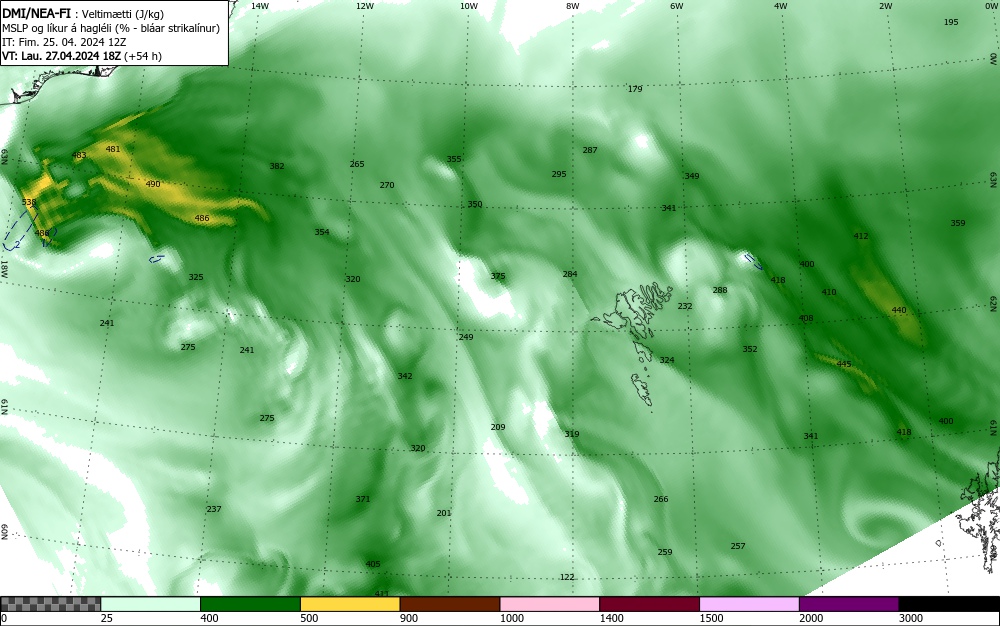The height and width of the screenshot is (626, 1000).
Task: Click the map value 295
Action: click(559, 174)
